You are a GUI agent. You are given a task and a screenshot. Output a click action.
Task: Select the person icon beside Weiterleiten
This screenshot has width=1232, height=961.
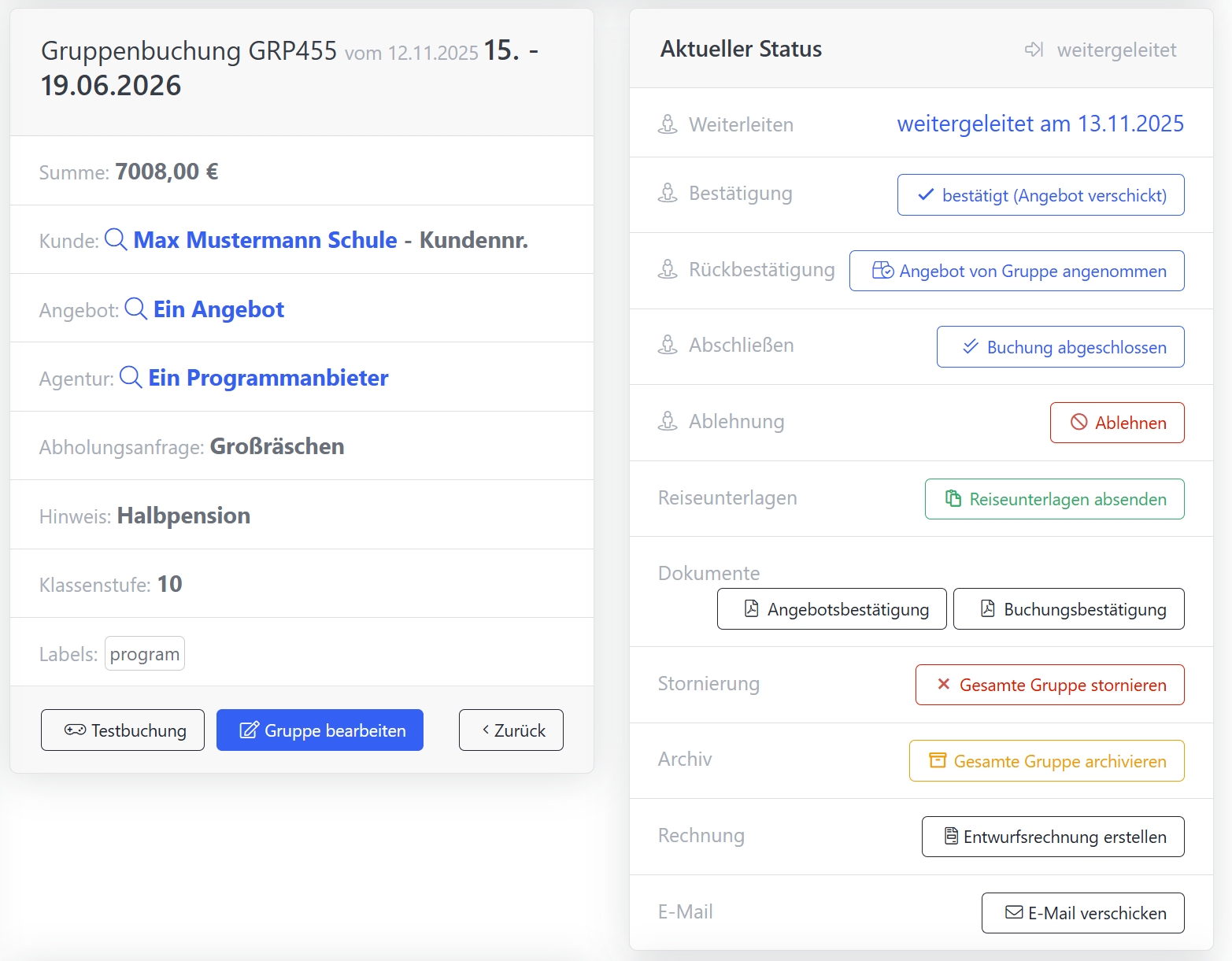(668, 124)
